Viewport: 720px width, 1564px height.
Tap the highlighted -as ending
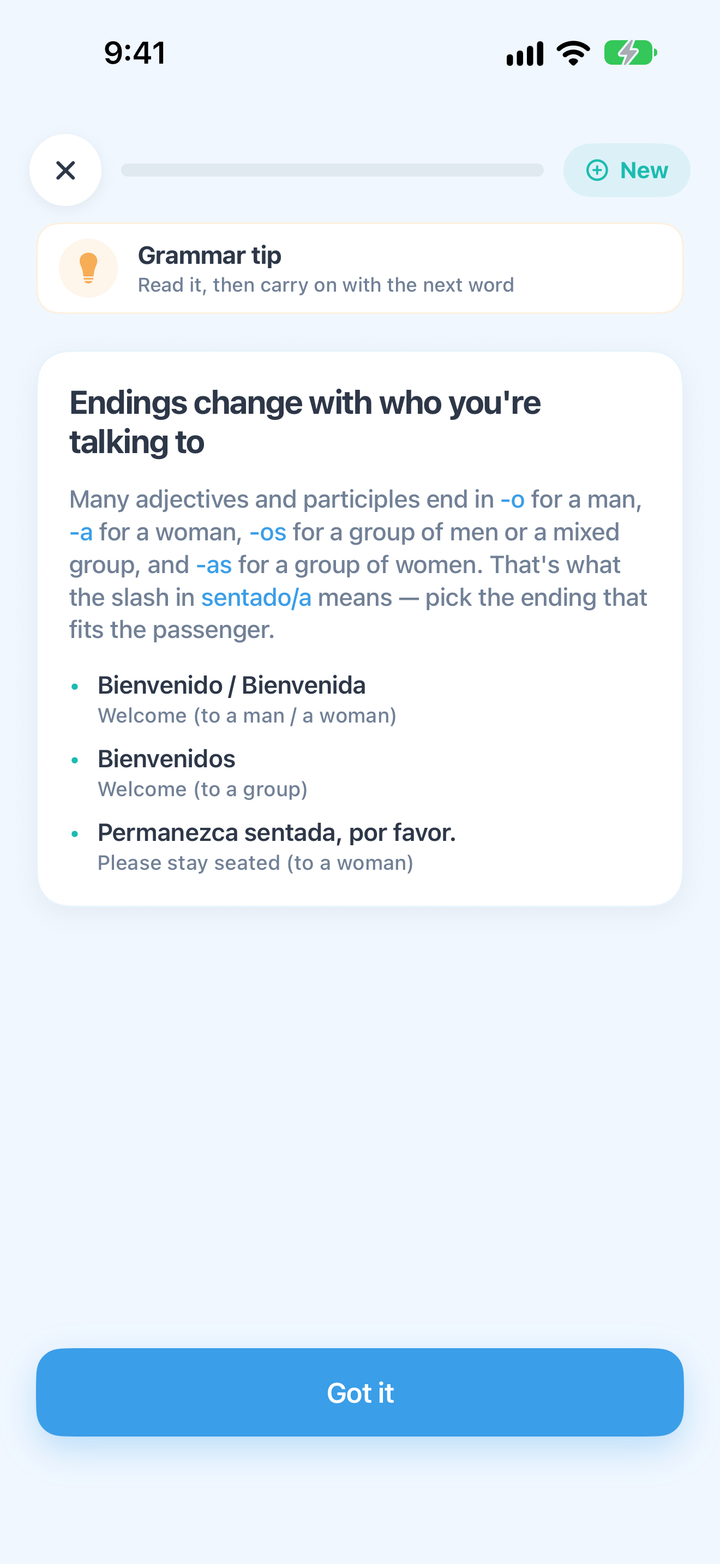214,565
